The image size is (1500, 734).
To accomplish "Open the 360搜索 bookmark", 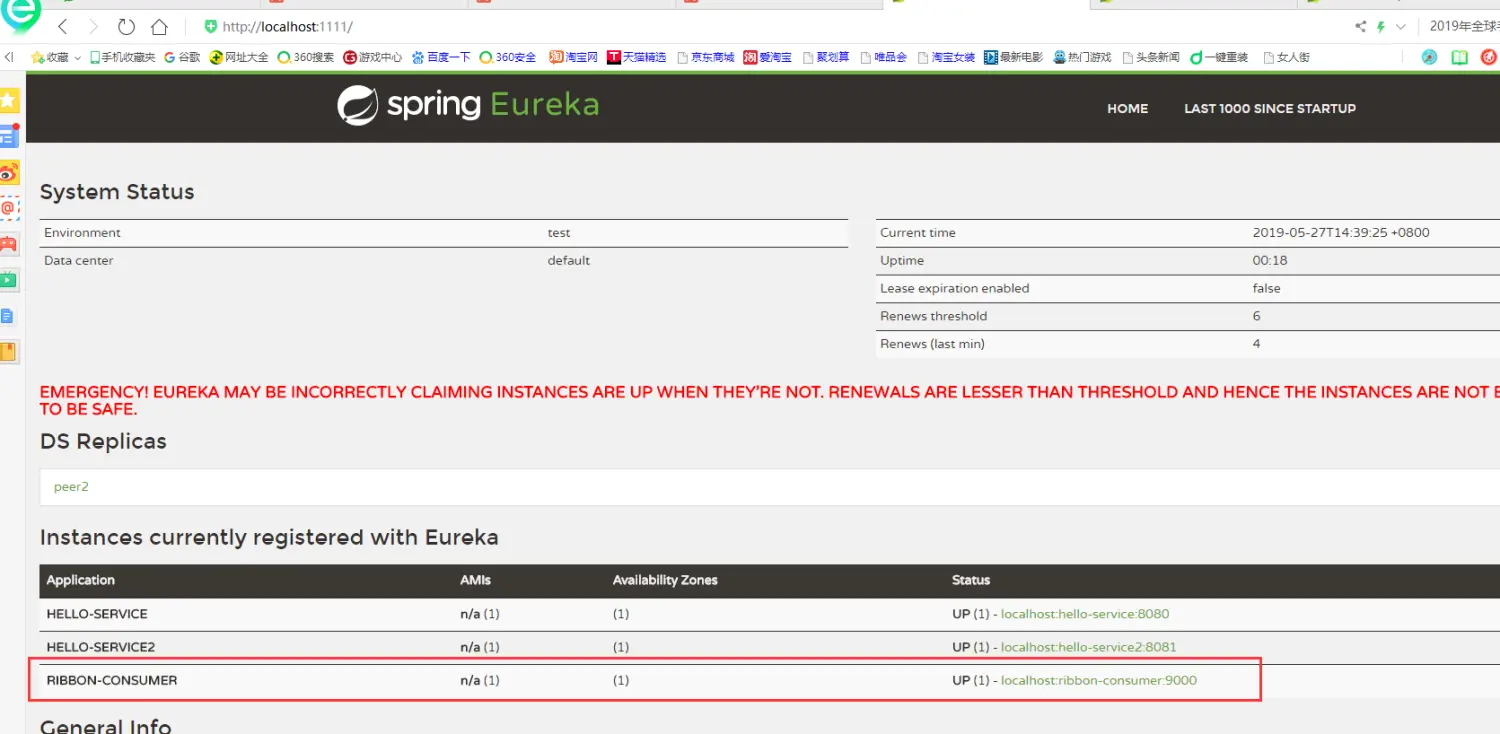I will [x=306, y=57].
